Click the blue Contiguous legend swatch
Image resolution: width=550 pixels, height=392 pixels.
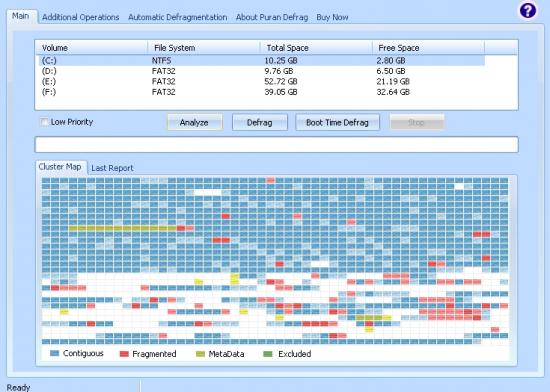54,353
